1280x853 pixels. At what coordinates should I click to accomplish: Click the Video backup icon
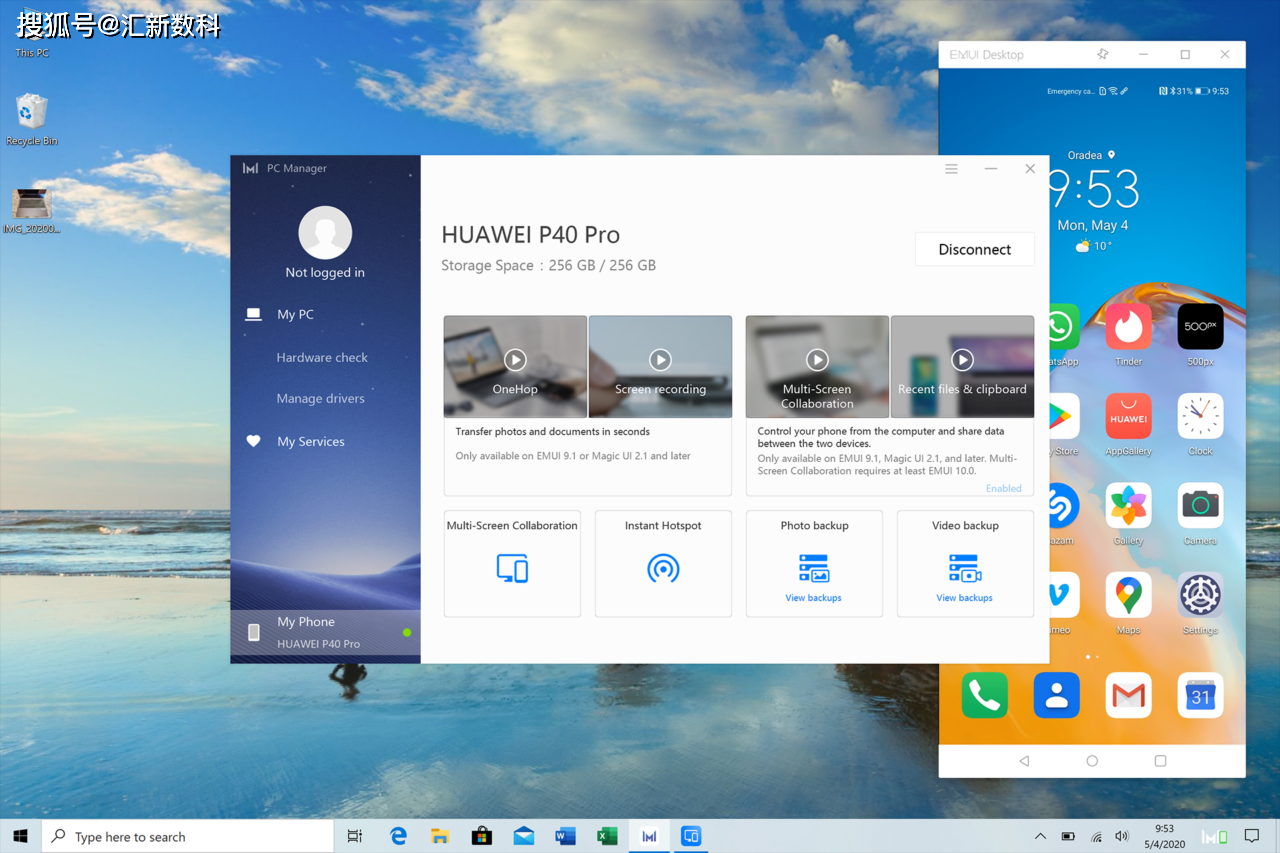965,568
